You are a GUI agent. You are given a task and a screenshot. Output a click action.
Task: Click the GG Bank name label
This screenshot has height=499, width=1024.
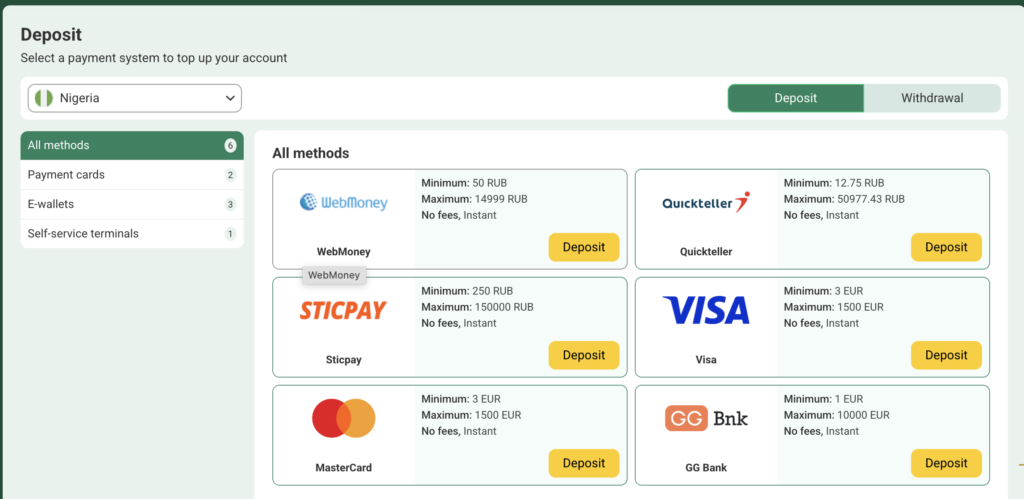706,468
